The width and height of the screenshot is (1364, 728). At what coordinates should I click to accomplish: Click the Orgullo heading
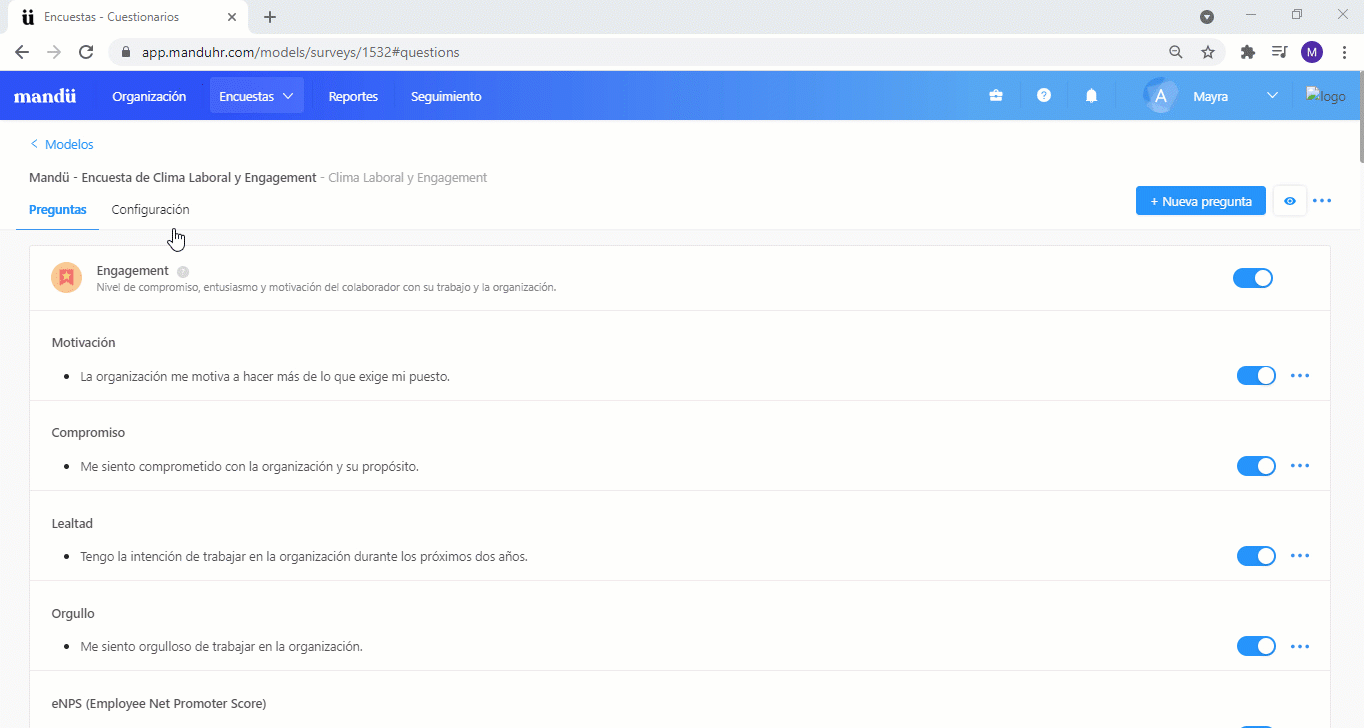pyautogui.click(x=73, y=613)
